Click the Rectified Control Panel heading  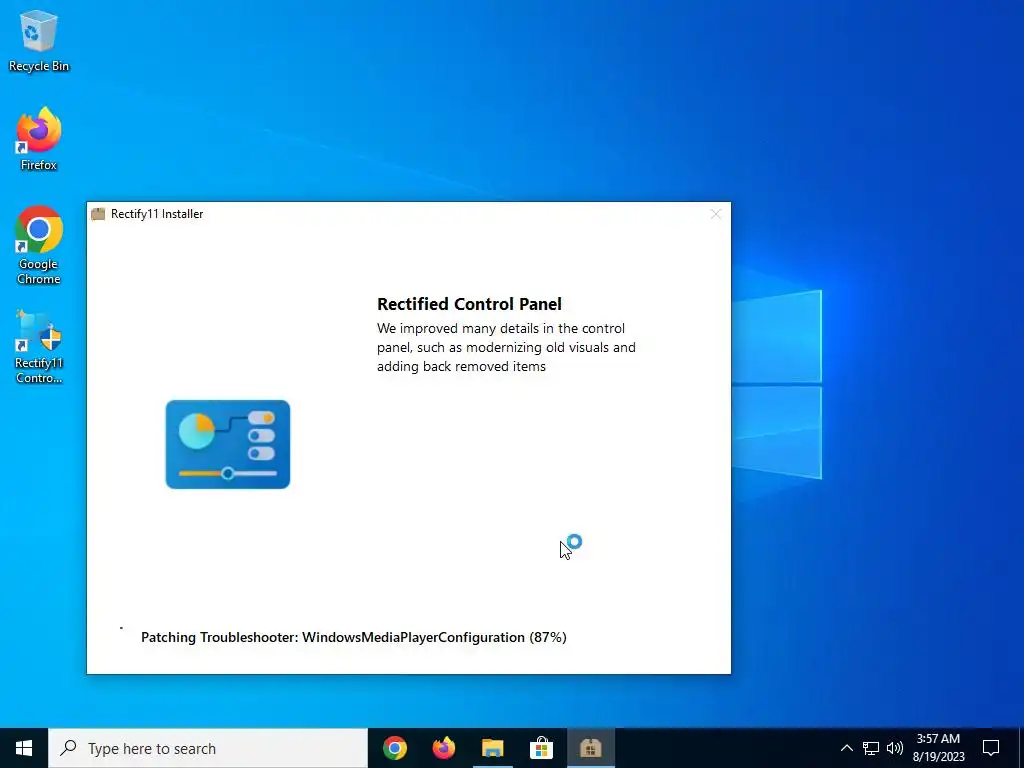click(x=469, y=304)
